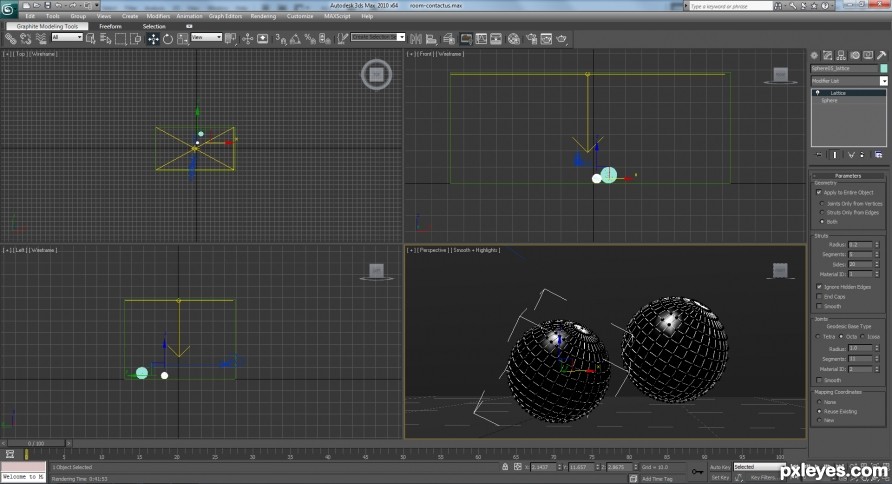
Task: Click the Auto Key button
Action: [720, 467]
